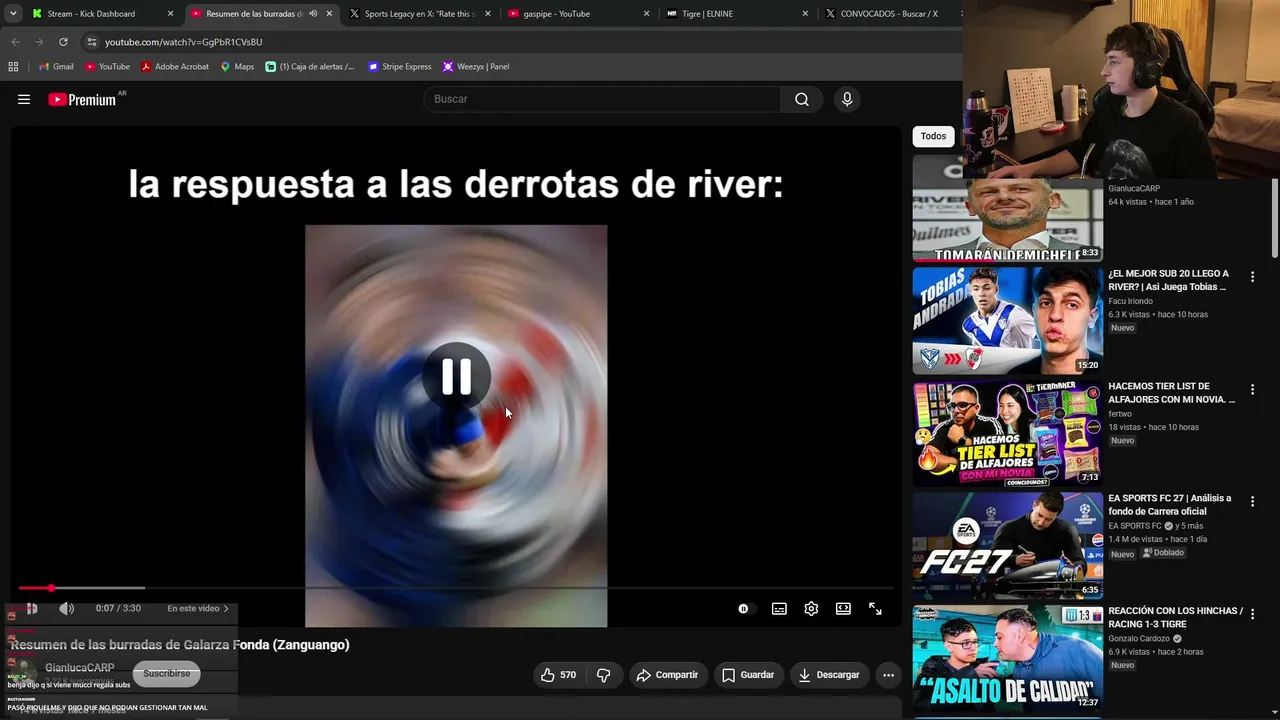Image resolution: width=1280 pixels, height=720 pixels.
Task: Open the Adobe Acrobat bookmark
Action: 175,67
